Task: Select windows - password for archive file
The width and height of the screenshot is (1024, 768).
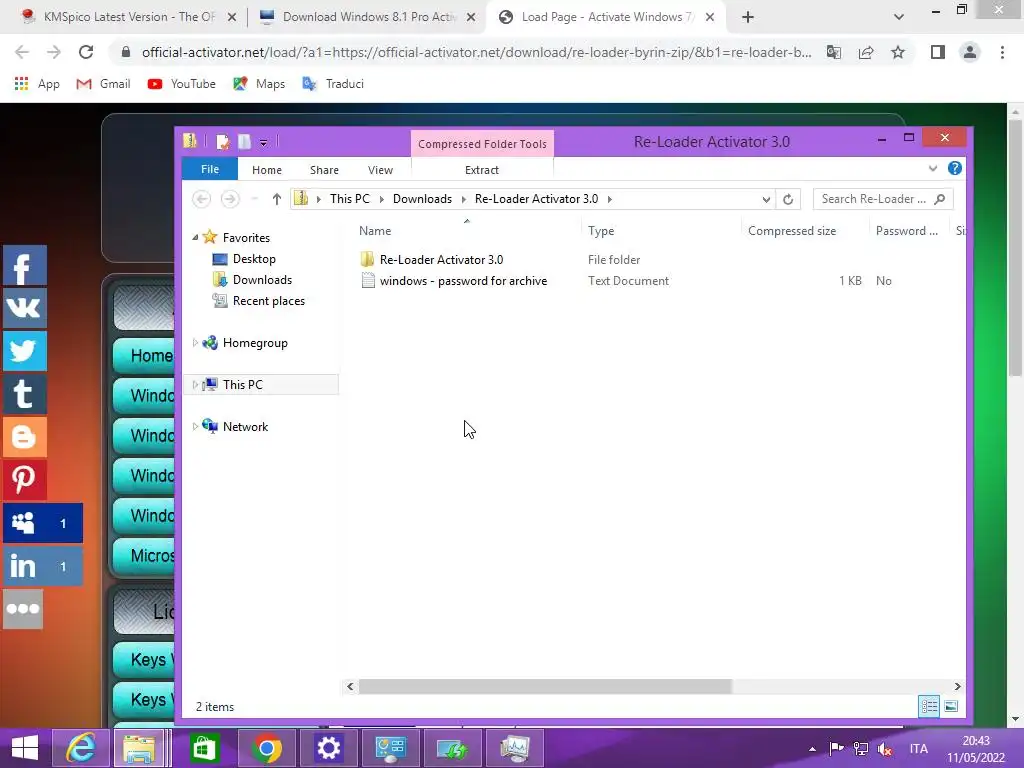Action: click(x=464, y=281)
